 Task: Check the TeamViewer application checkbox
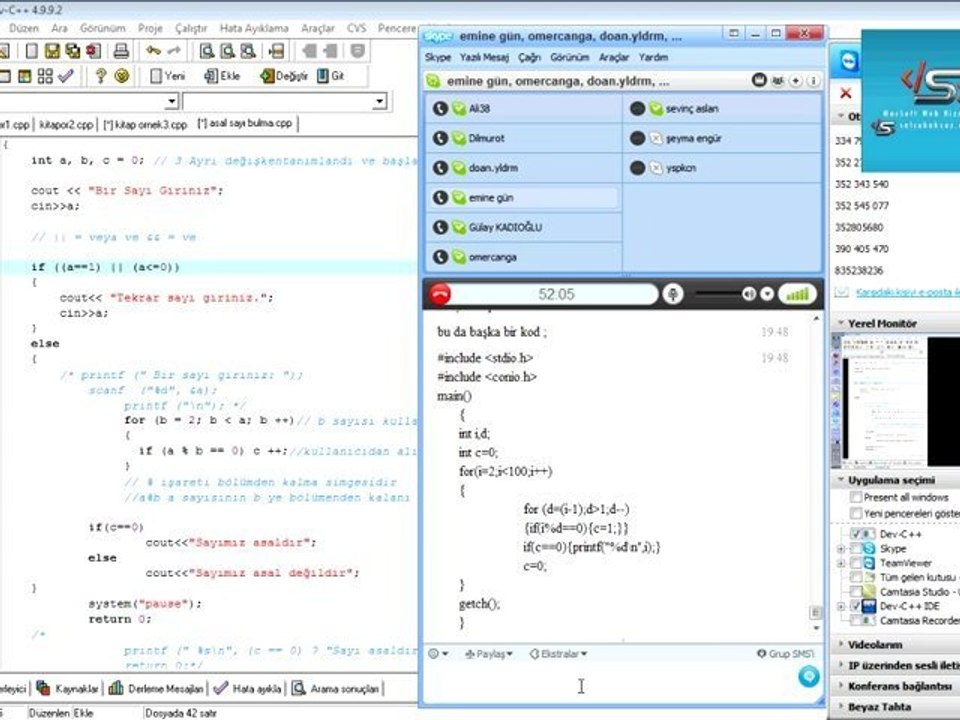coord(856,563)
